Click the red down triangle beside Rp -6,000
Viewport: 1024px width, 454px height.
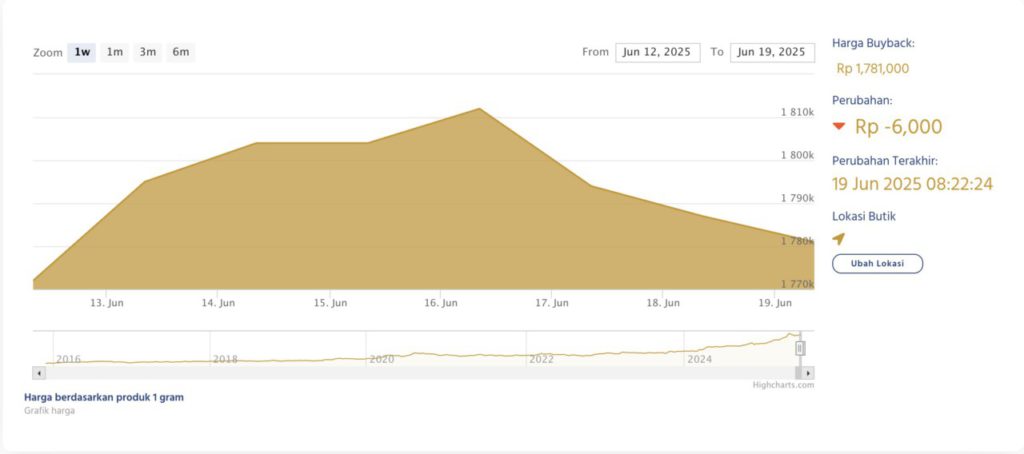click(x=840, y=127)
